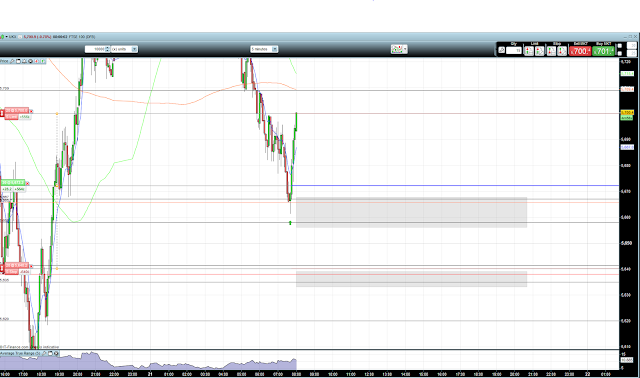
Task: Click the orange handle on the lower stop line
Action: pyautogui.click(x=57, y=269)
